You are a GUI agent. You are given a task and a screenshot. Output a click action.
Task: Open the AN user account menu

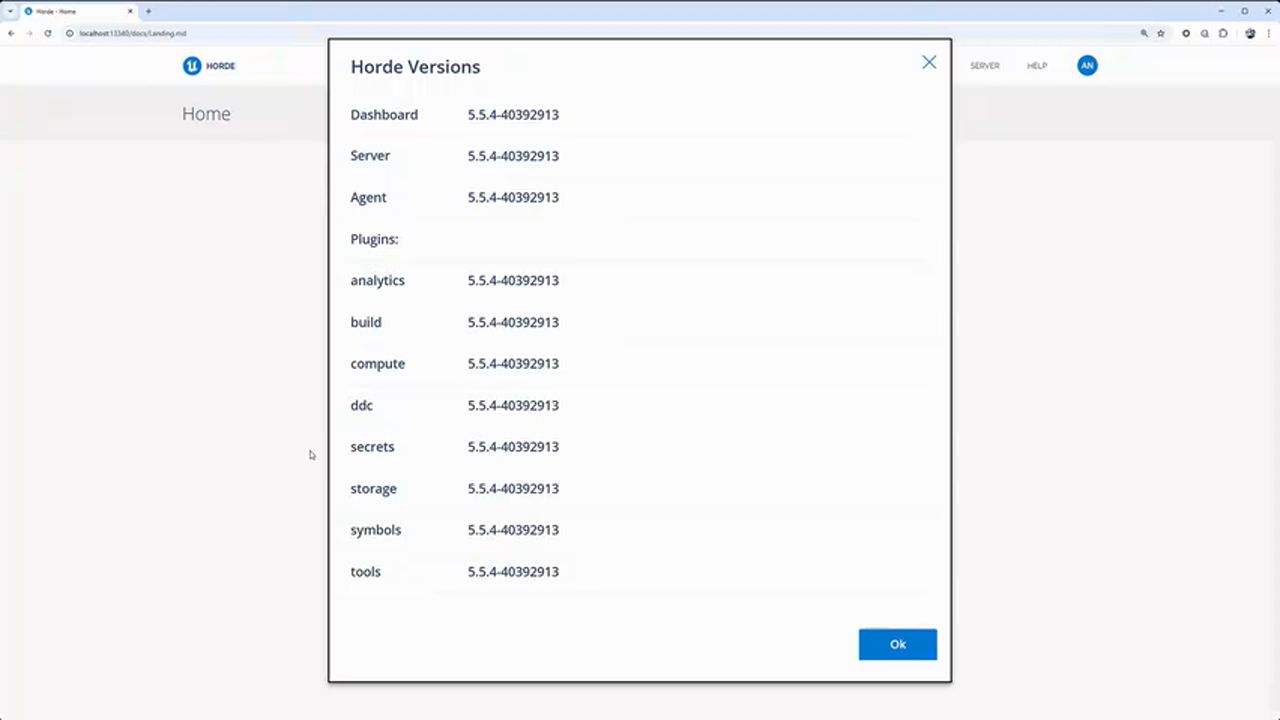(x=1087, y=65)
